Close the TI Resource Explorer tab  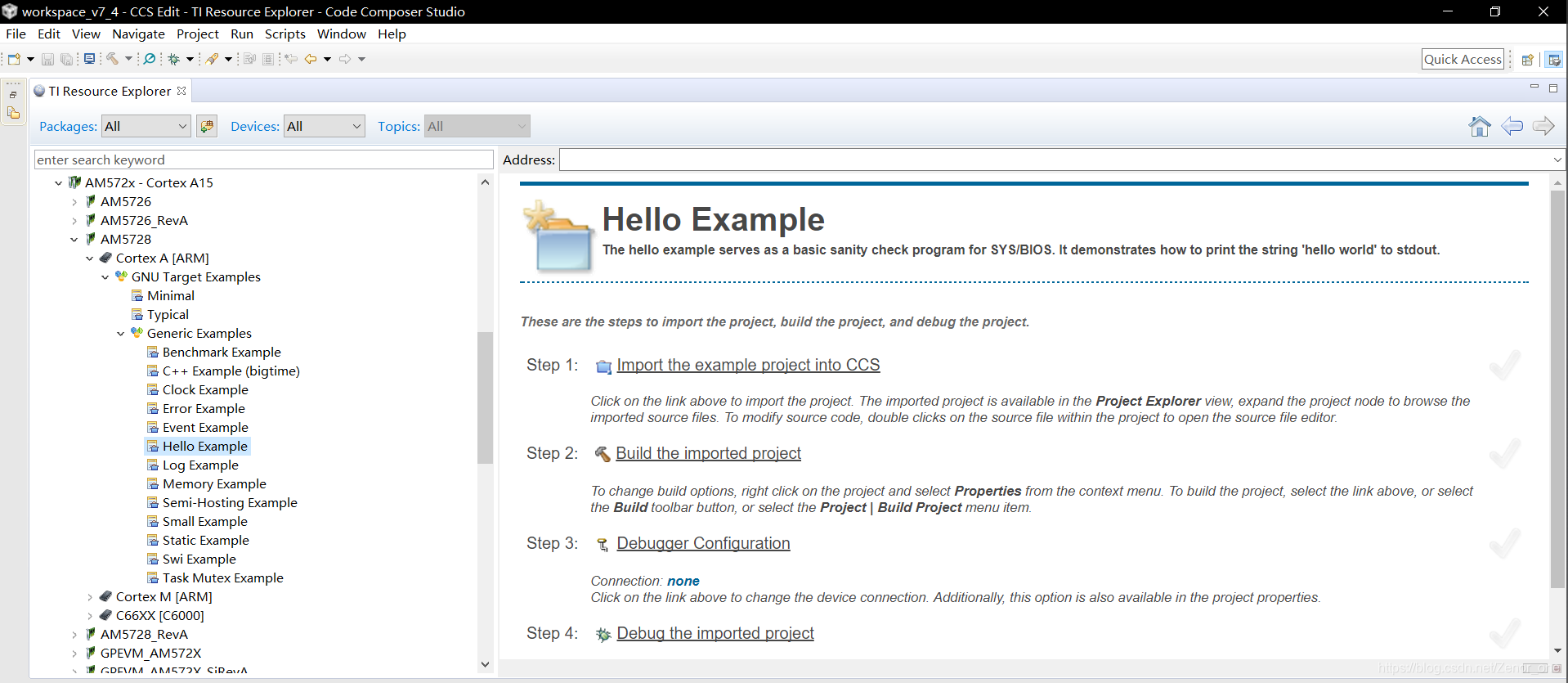(x=181, y=91)
